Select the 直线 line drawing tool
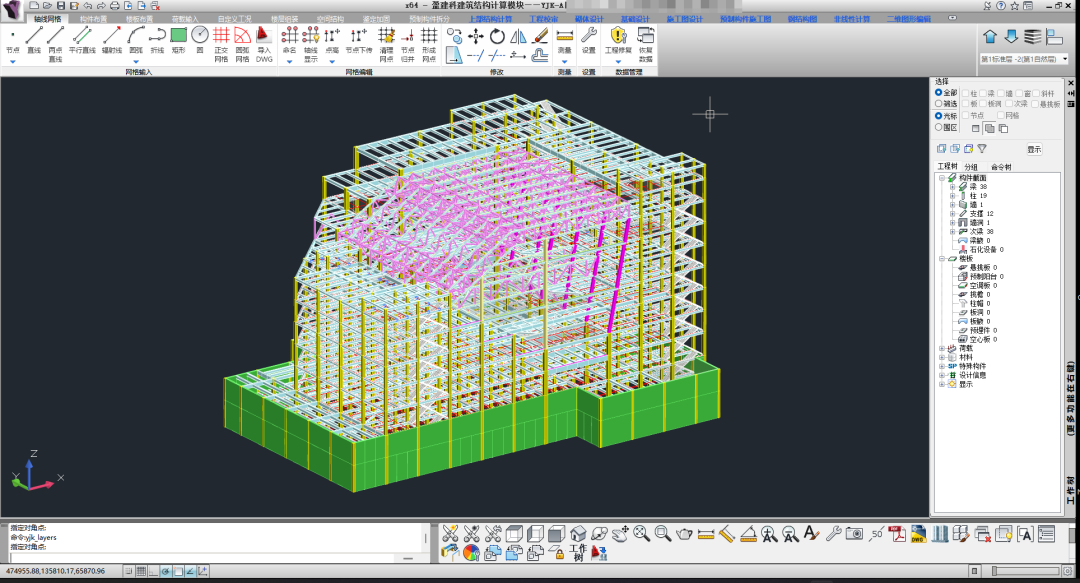1080x583 pixels. pyautogui.click(x=34, y=41)
